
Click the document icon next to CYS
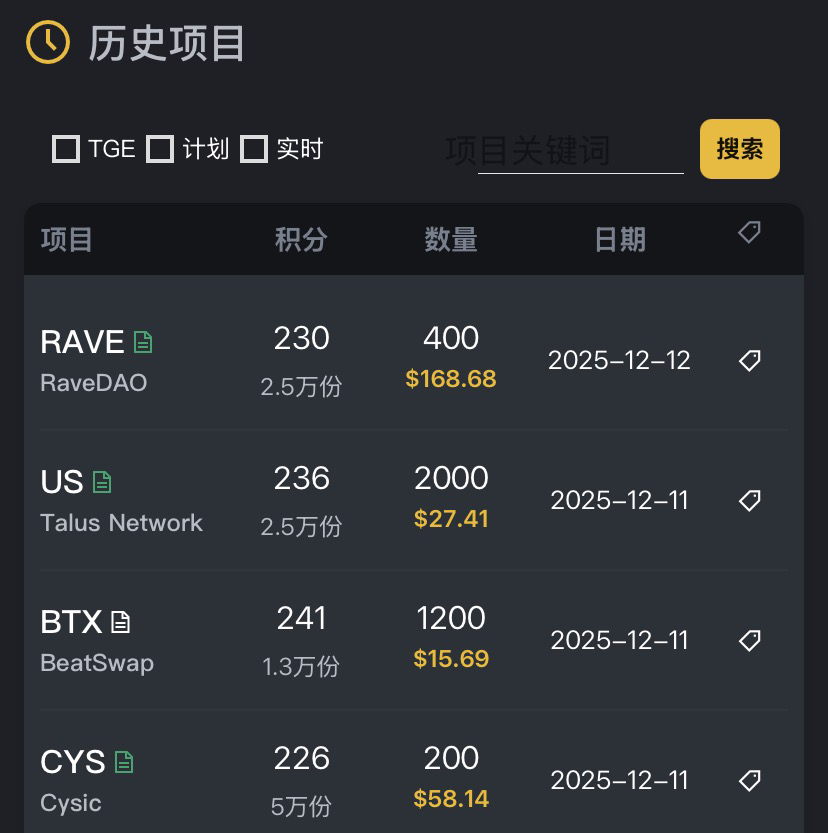pyautogui.click(x=123, y=762)
